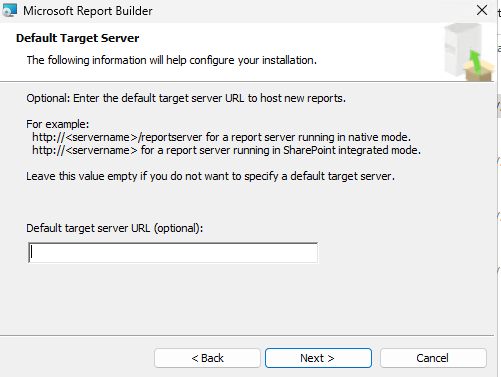Click the native mode example URL line

[221, 137]
